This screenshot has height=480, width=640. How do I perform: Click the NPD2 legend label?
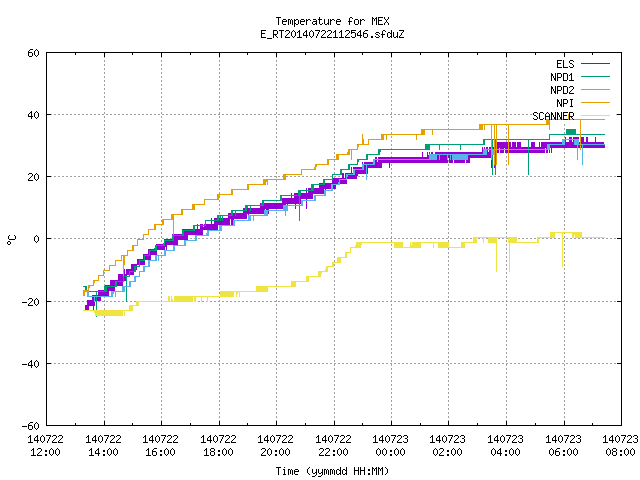tap(562, 90)
